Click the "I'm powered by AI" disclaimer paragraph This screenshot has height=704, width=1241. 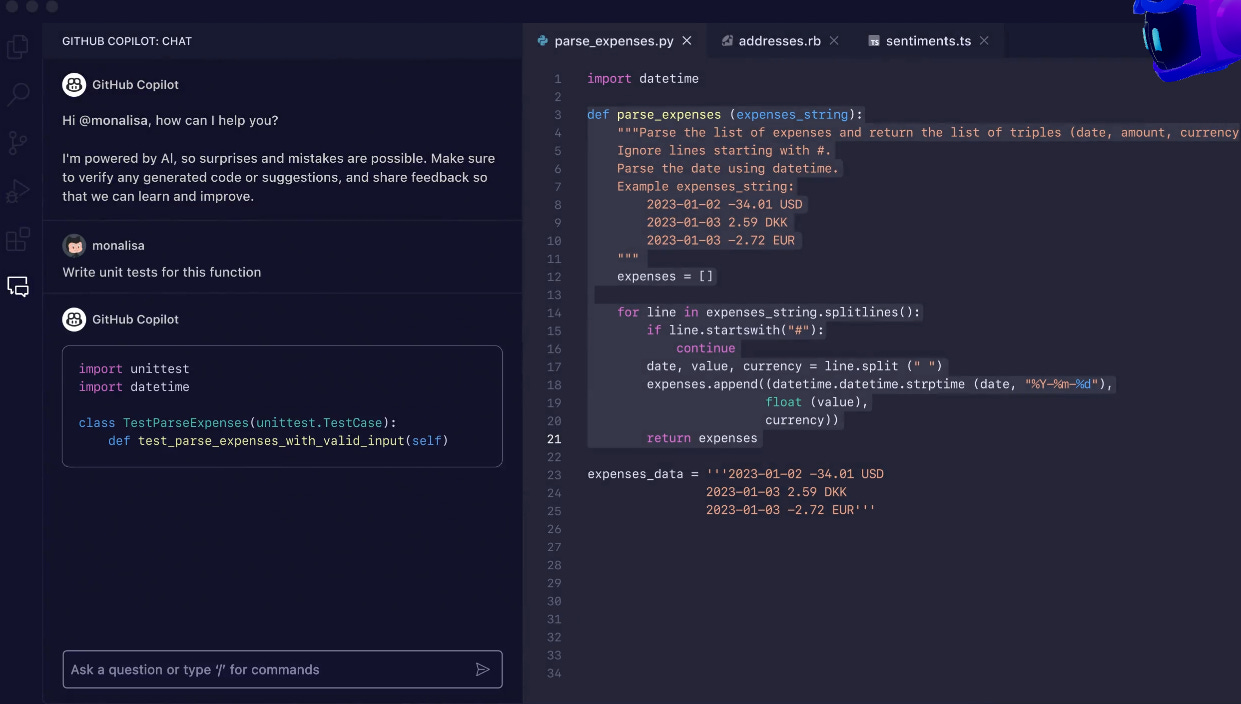(278, 178)
